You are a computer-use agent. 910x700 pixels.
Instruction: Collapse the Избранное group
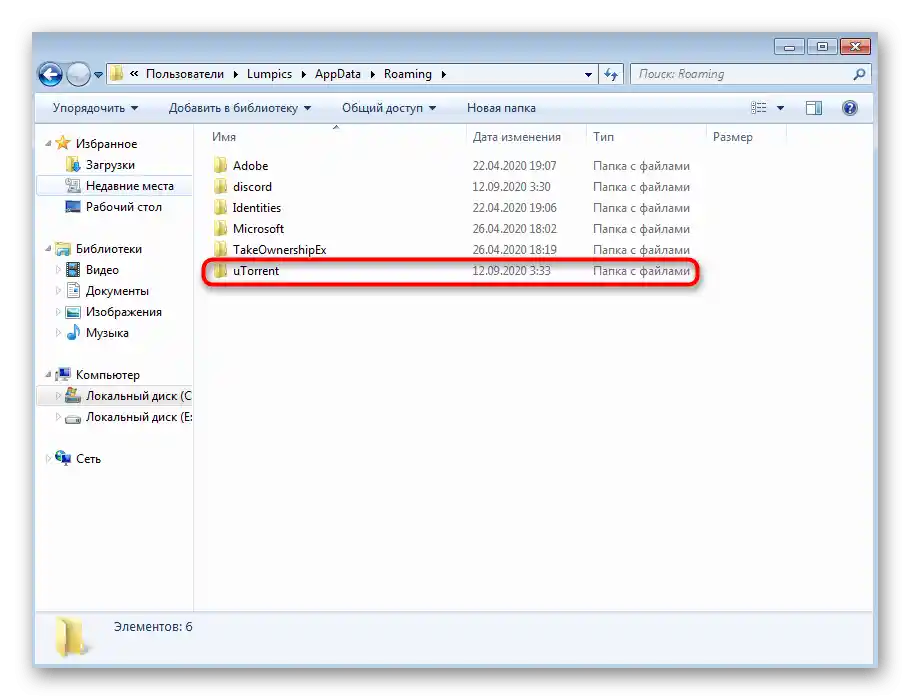tap(48, 143)
